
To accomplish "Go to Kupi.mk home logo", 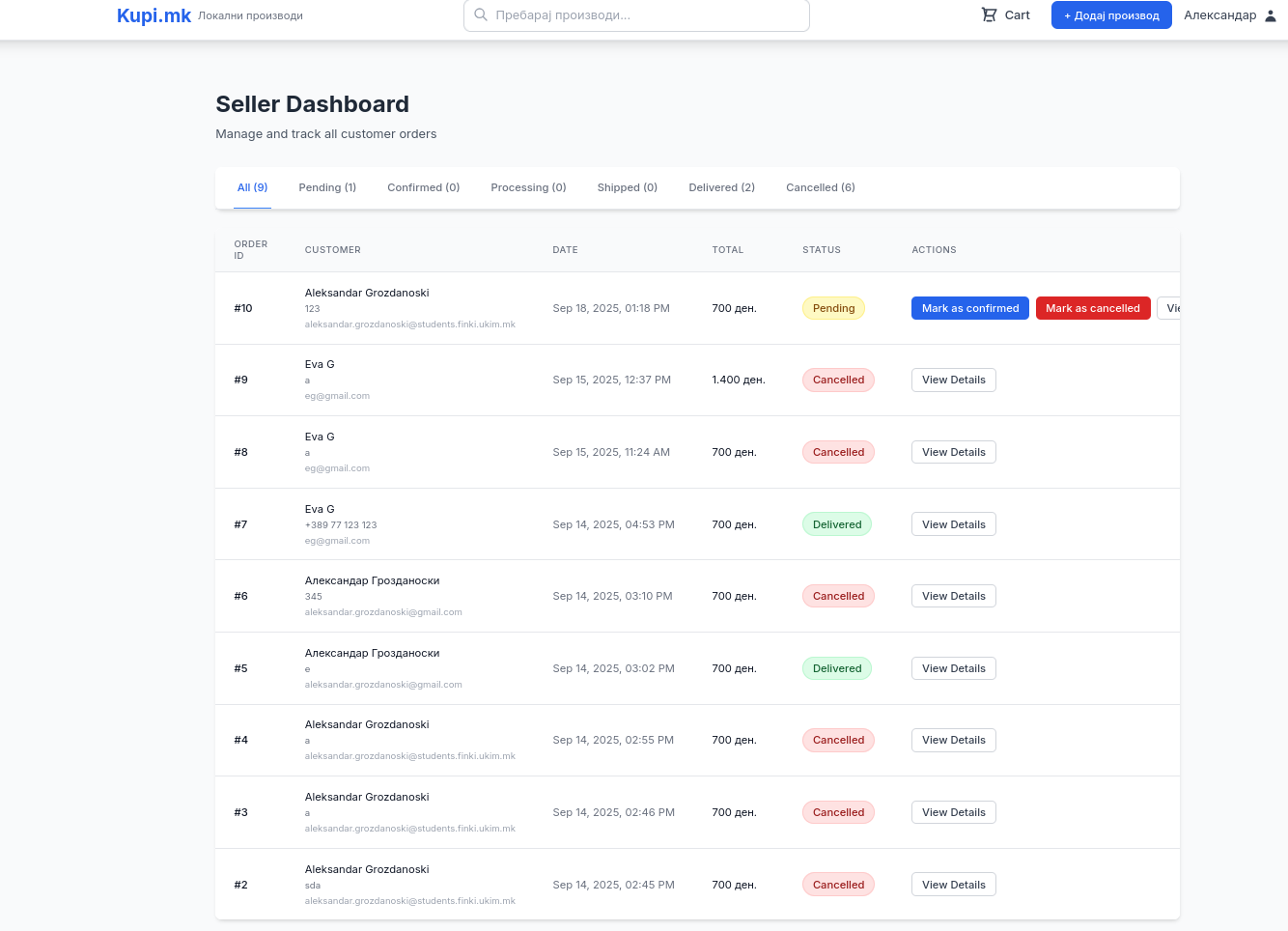I will coord(154,15).
